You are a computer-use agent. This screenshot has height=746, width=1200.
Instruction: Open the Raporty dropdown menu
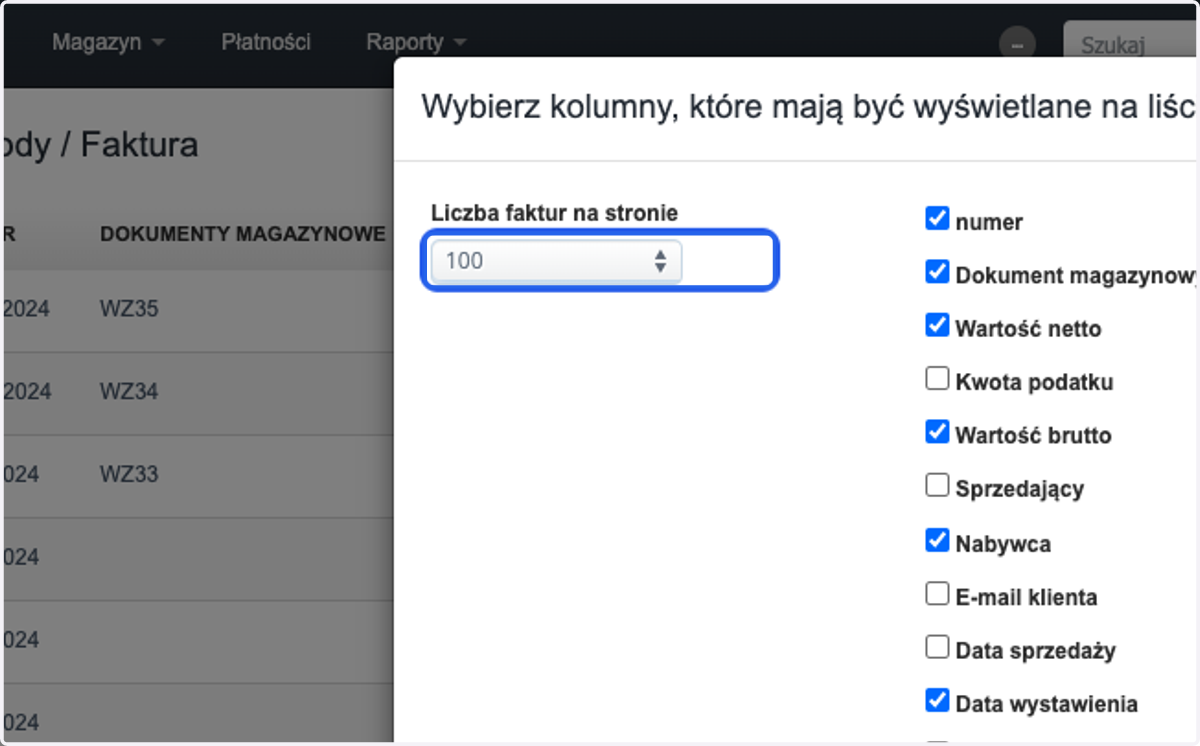coord(416,42)
